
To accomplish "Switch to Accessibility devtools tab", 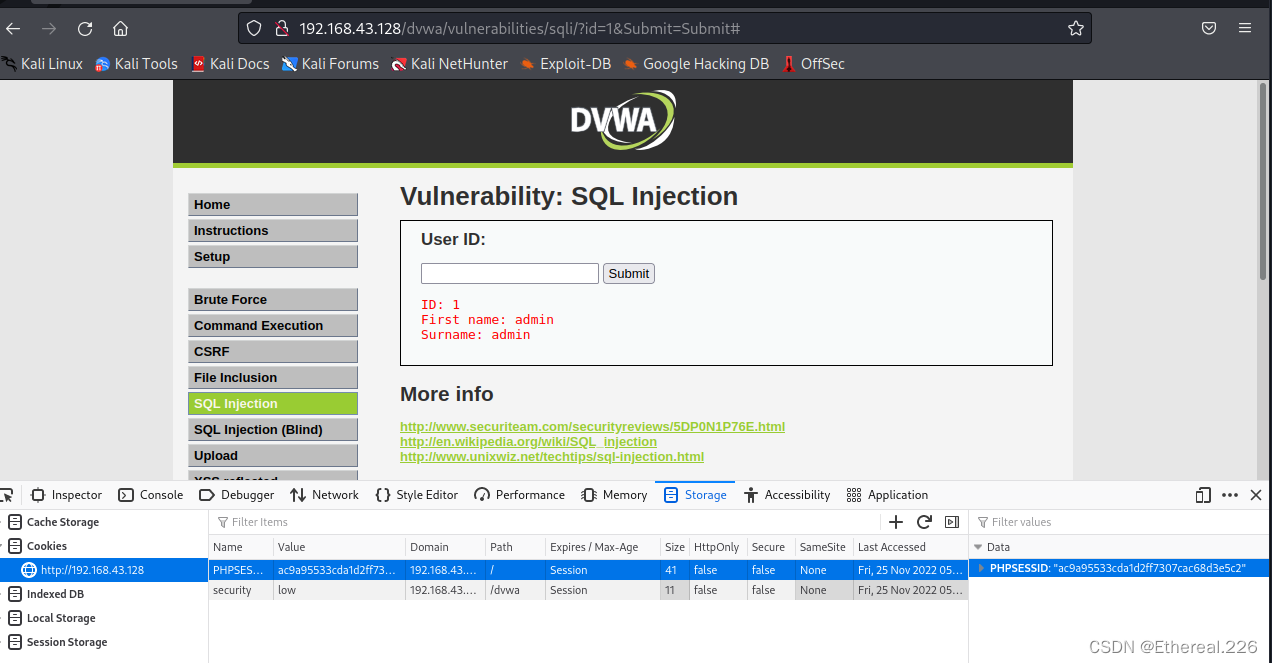I will 787,495.
